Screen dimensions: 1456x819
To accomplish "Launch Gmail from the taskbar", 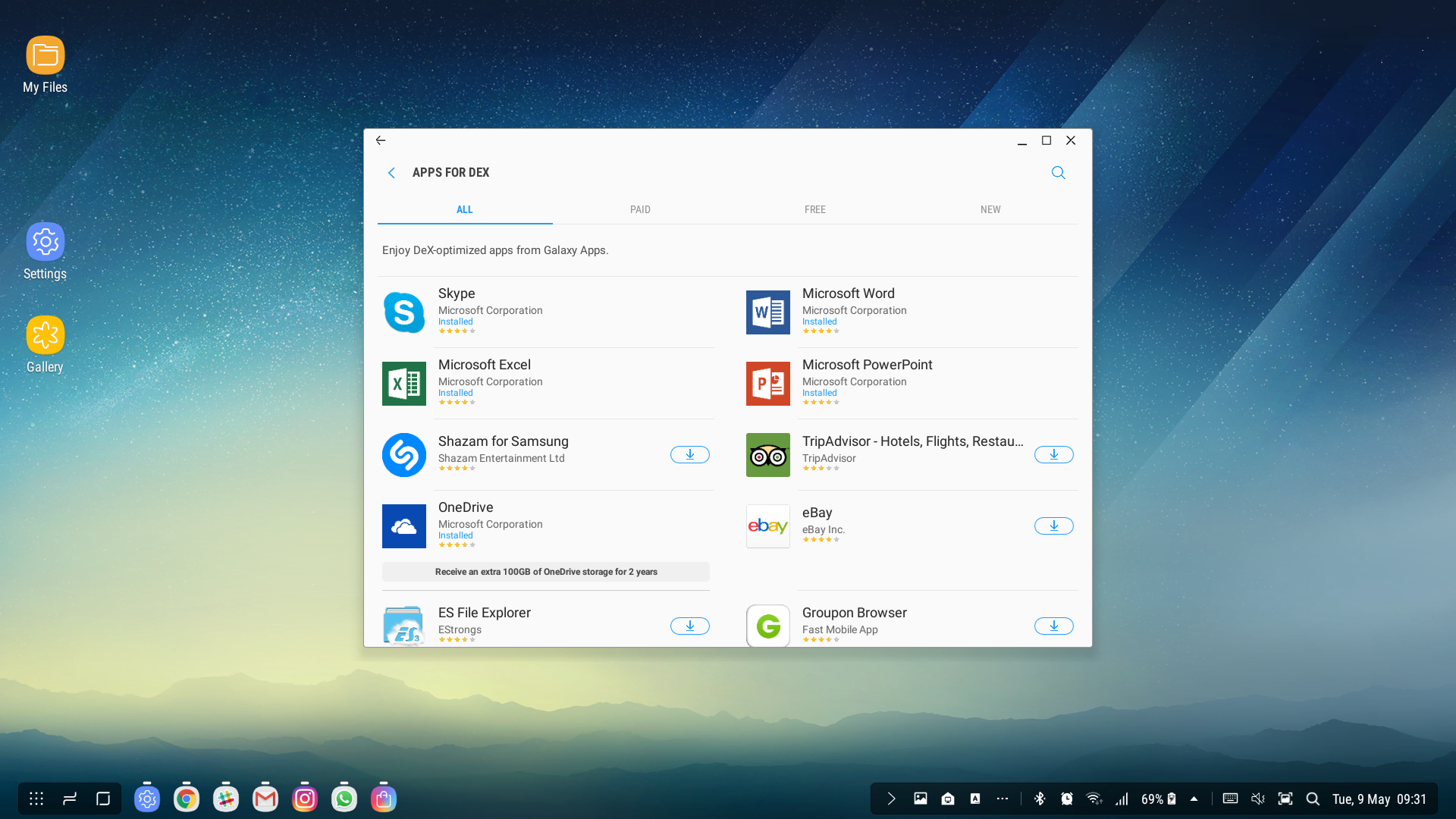I will click(265, 799).
